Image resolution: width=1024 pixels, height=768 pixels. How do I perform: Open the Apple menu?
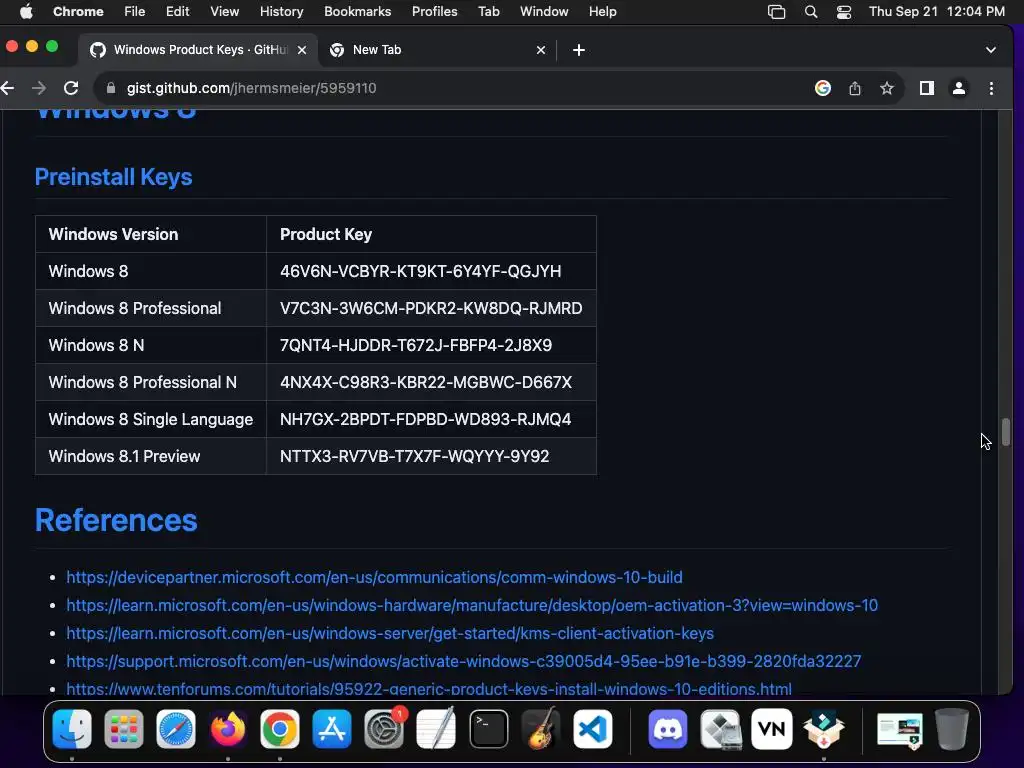click(26, 12)
